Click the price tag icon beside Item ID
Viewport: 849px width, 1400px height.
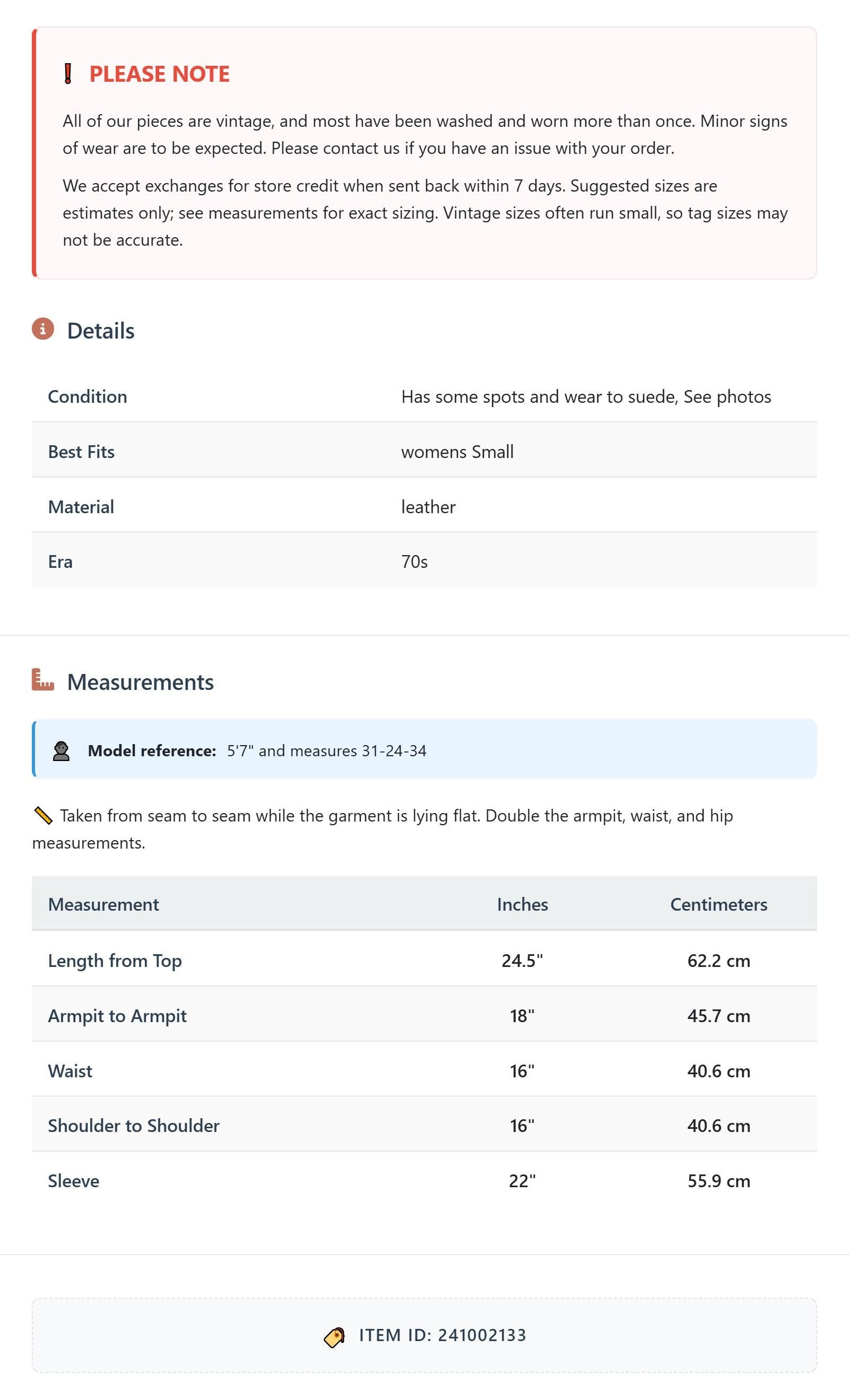pyautogui.click(x=334, y=1337)
